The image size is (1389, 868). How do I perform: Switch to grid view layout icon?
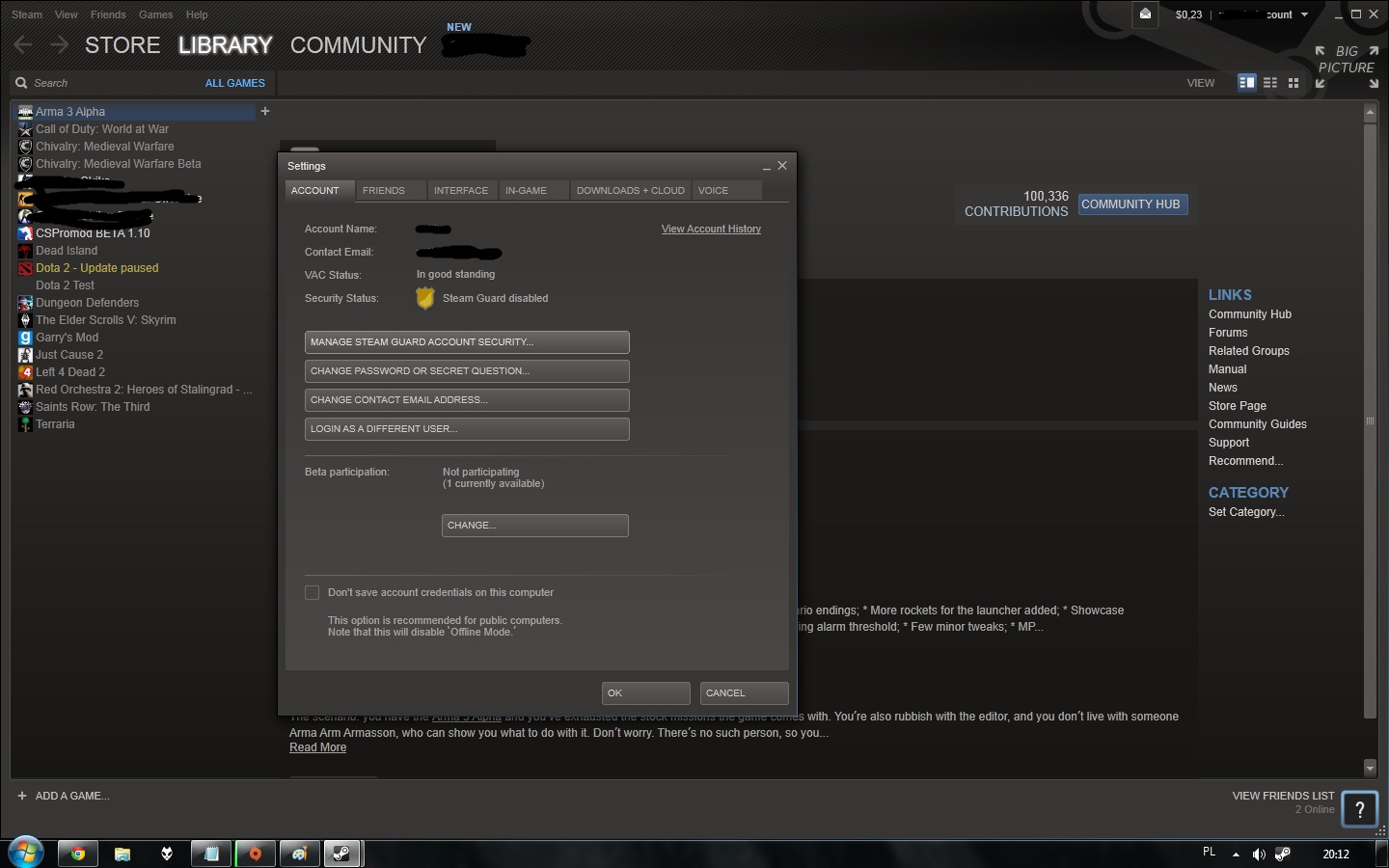tap(1294, 83)
